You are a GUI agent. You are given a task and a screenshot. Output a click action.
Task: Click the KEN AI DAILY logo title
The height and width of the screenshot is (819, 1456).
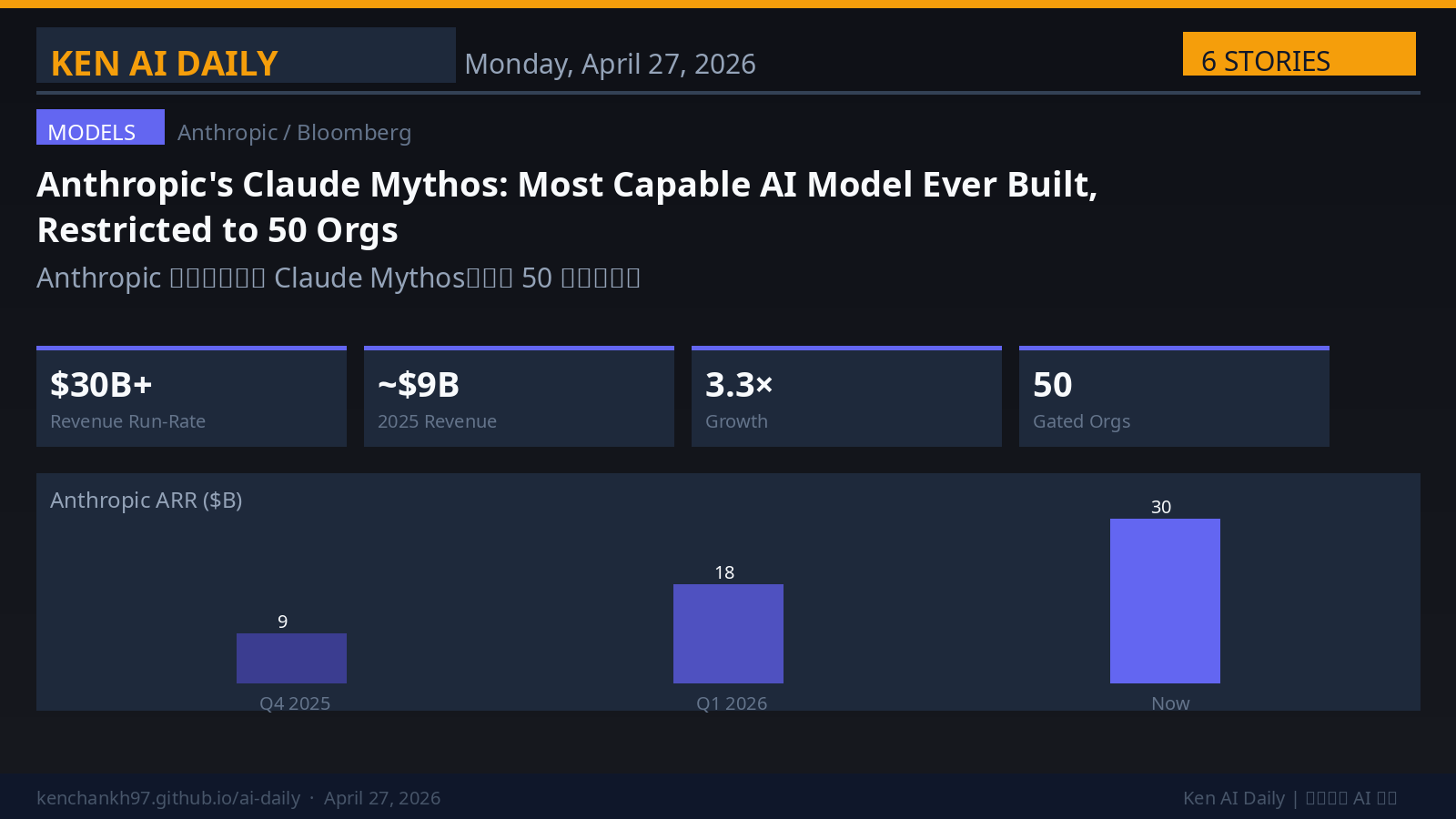point(165,64)
